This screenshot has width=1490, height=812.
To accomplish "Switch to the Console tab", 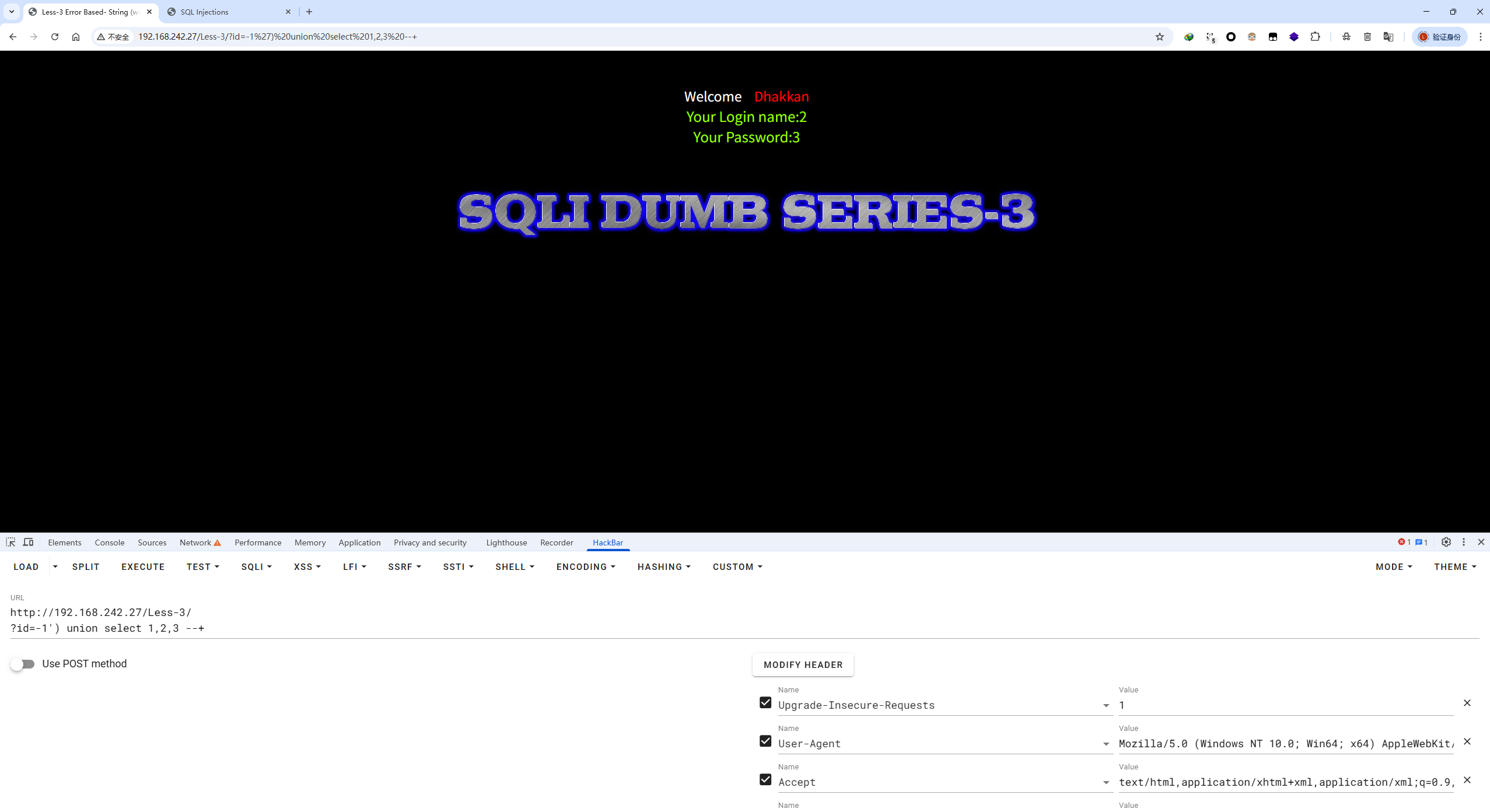I will pos(110,542).
